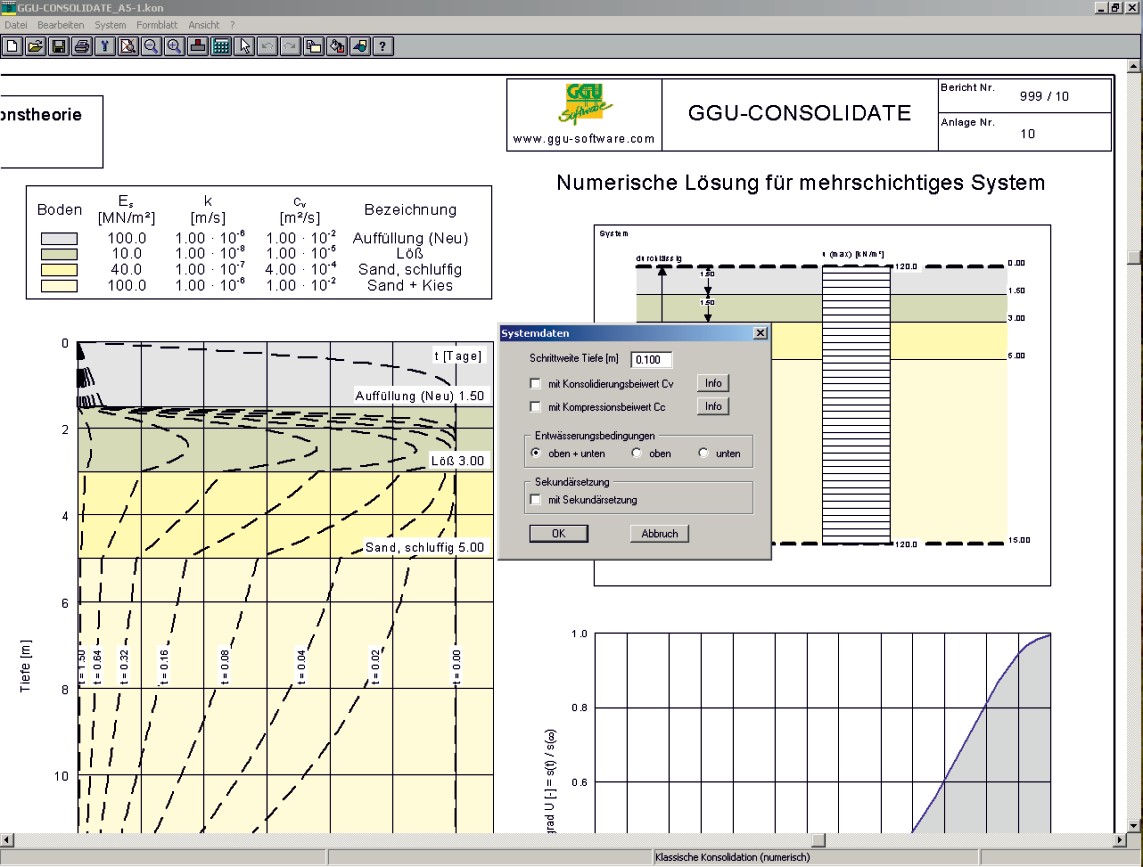This screenshot has height=867, width=1143.
Task: Click the 'Tiefe [m]' axis label
Action: (26, 666)
